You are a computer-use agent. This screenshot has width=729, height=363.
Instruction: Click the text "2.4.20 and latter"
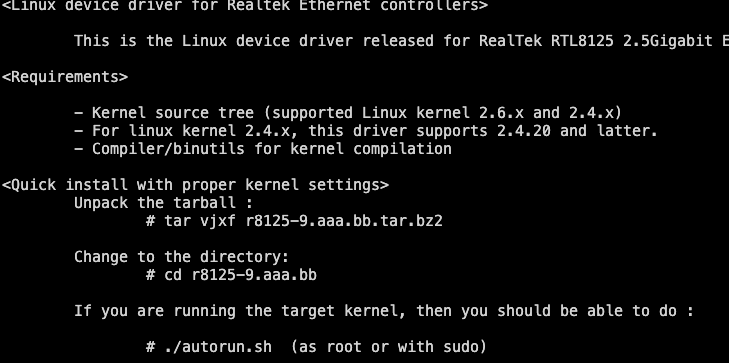577,131
